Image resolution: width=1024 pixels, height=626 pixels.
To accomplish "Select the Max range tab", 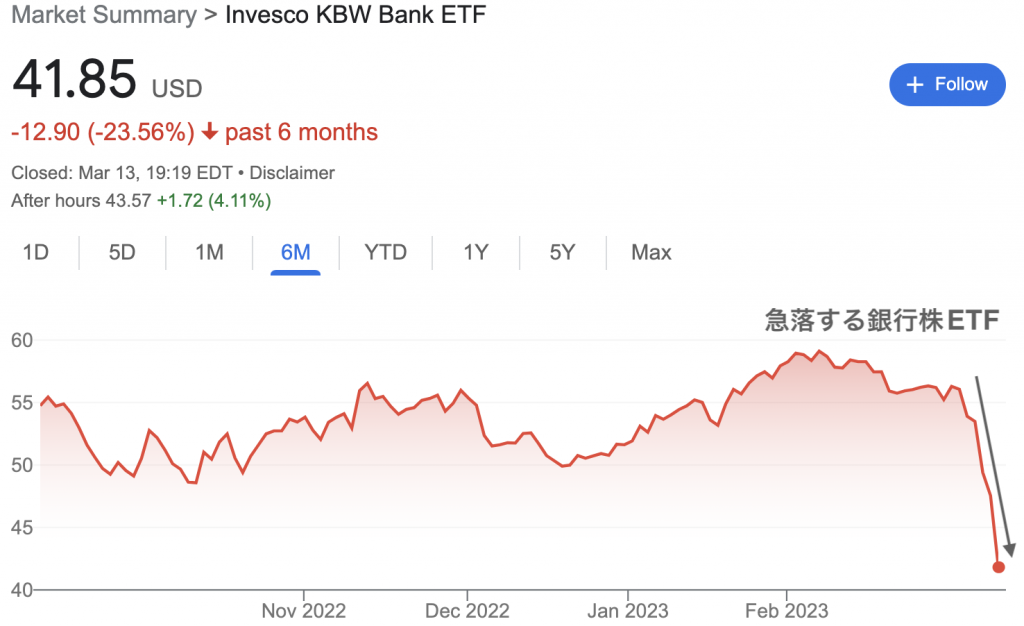I will point(651,252).
